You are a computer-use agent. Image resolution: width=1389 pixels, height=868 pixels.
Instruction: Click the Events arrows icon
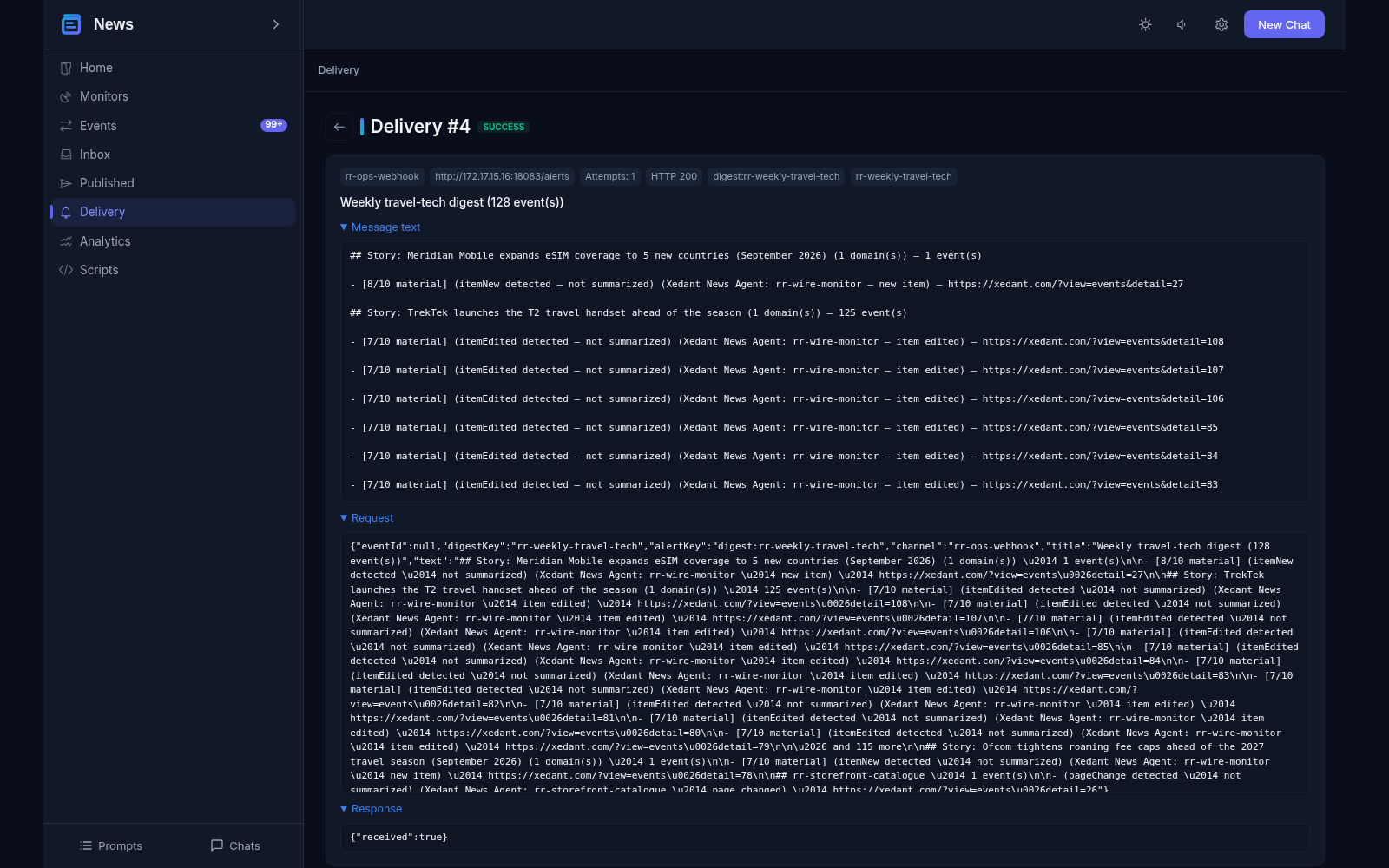click(66, 126)
